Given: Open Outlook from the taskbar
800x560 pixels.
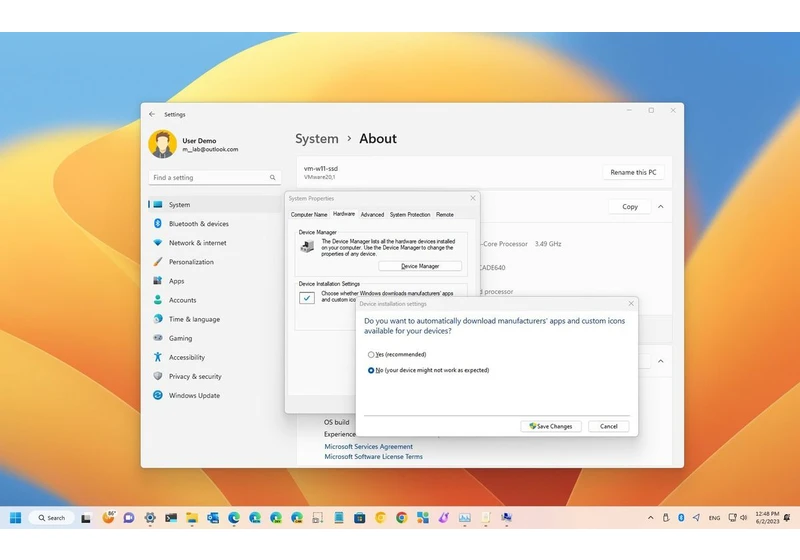Looking at the screenshot, I should (213, 518).
